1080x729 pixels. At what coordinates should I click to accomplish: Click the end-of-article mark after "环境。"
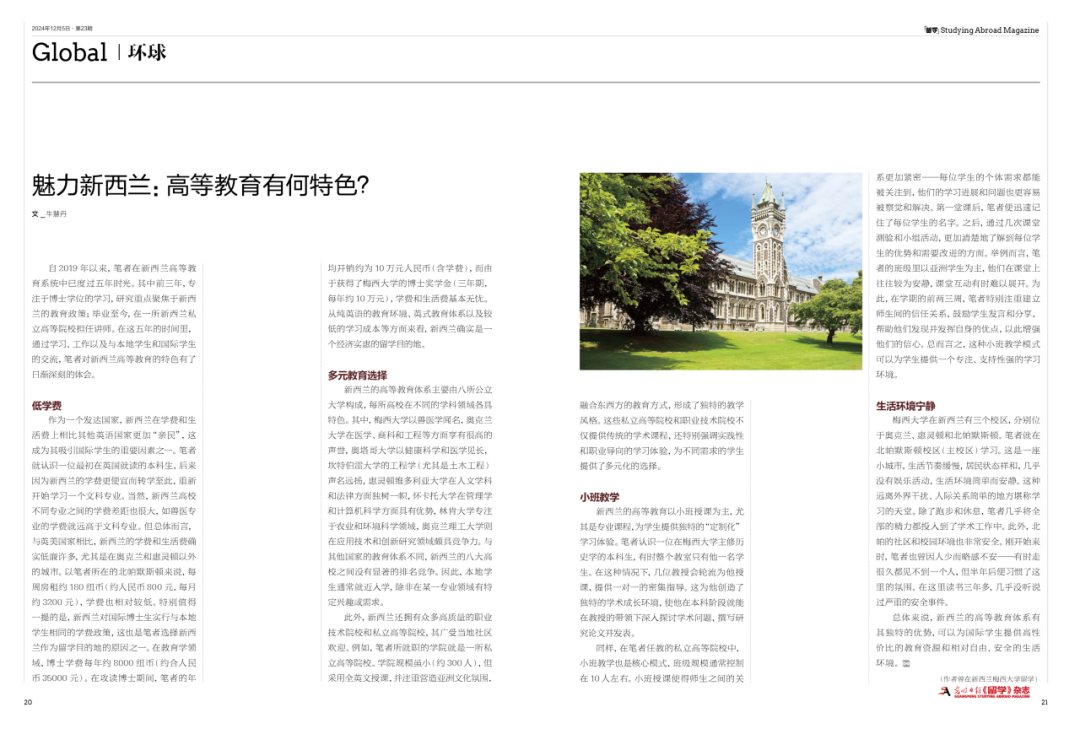906,663
